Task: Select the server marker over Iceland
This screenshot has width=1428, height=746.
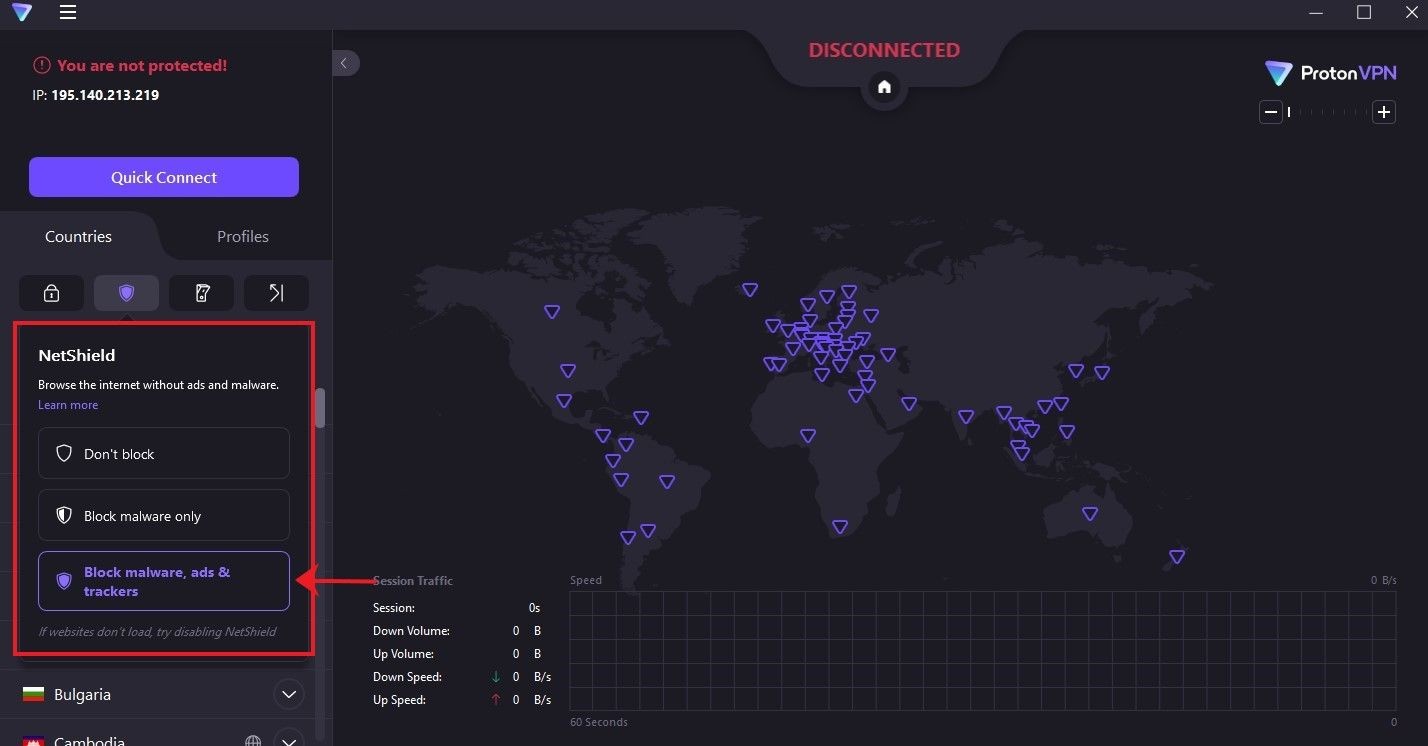Action: [750, 290]
